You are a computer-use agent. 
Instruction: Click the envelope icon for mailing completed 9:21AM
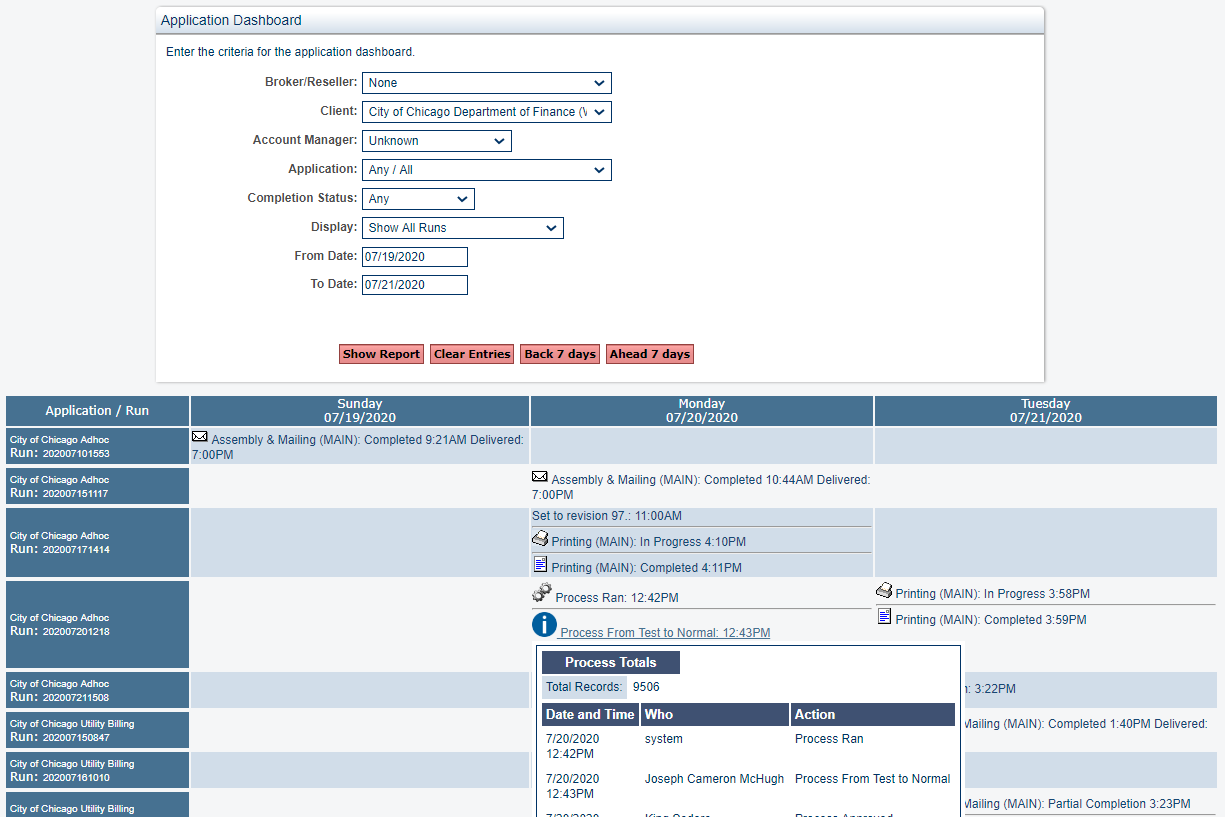pyautogui.click(x=200, y=437)
